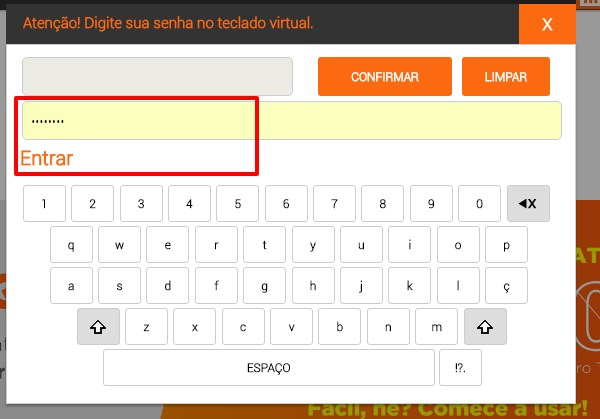This screenshot has width=600, height=419.
Task: Tap the letter m key
Action: pyautogui.click(x=437, y=327)
